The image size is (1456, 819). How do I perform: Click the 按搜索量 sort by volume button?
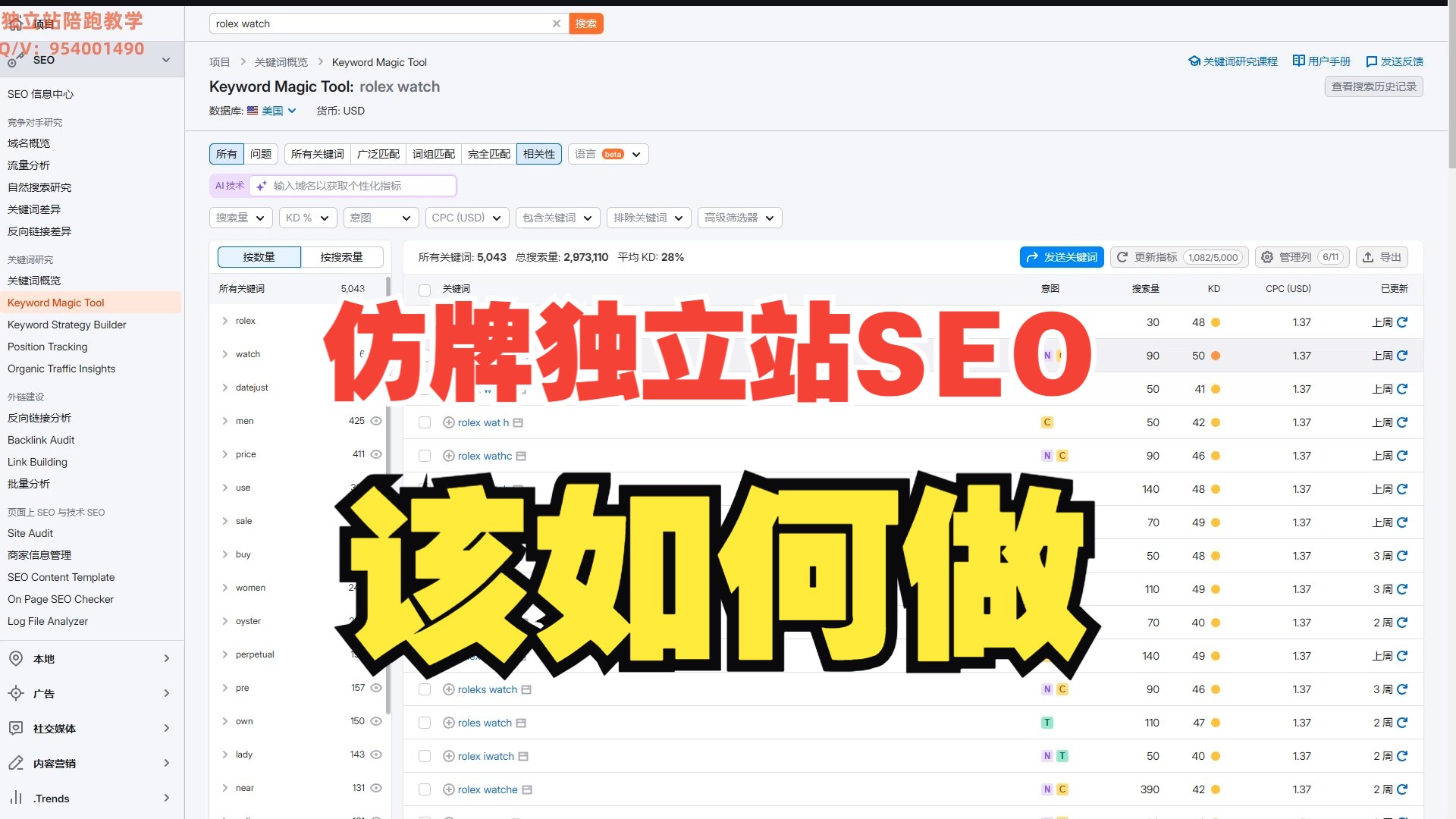(x=341, y=256)
